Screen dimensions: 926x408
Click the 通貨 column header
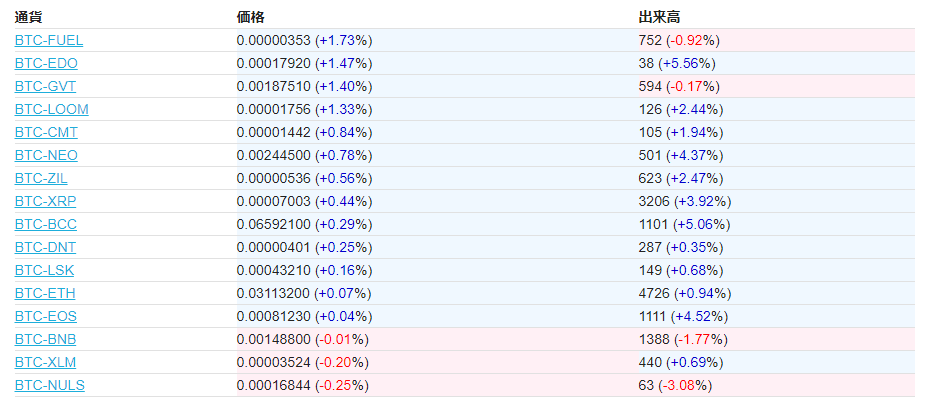pyautogui.click(x=28, y=17)
